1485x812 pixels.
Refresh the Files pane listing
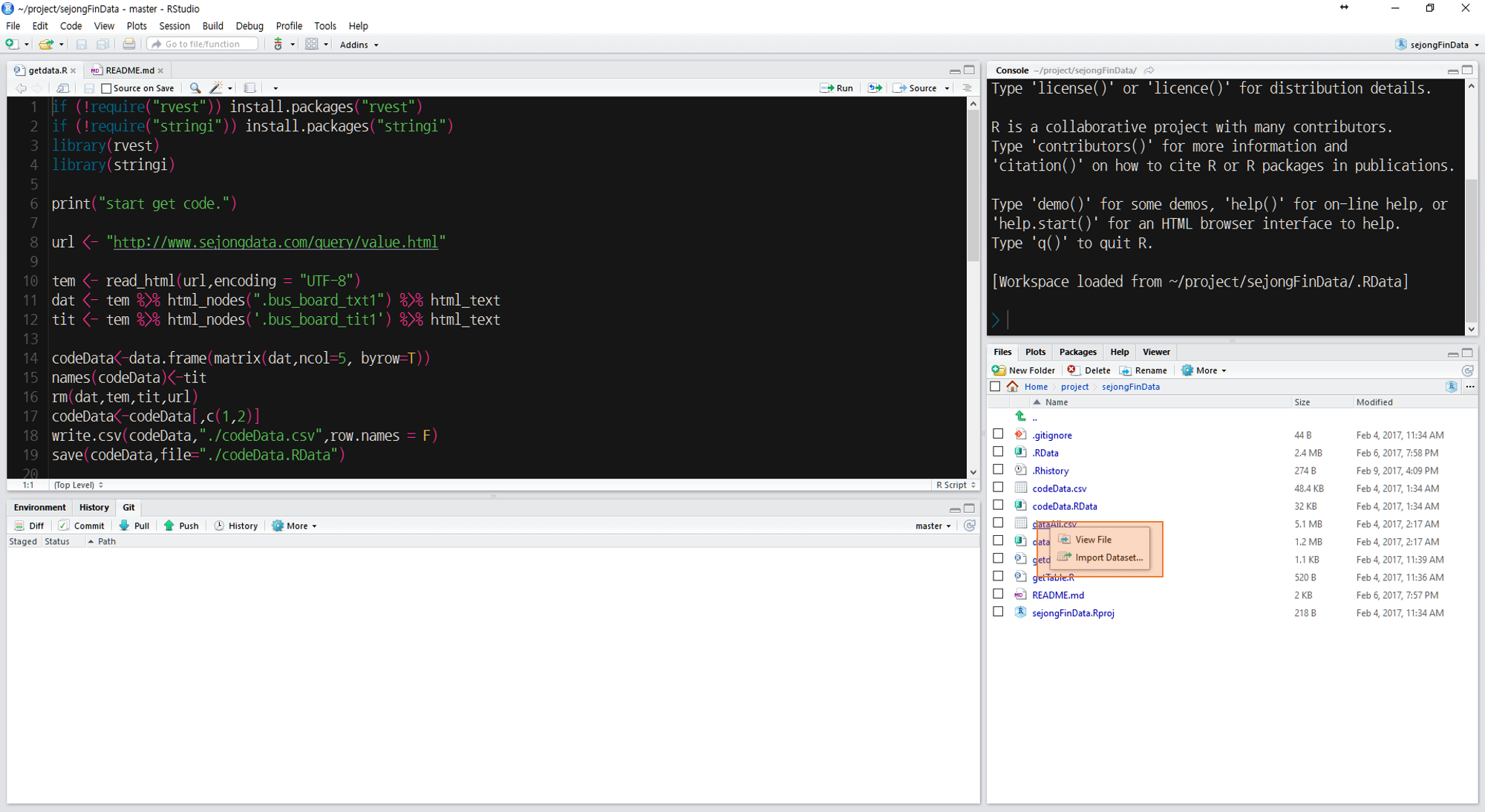(x=1467, y=370)
